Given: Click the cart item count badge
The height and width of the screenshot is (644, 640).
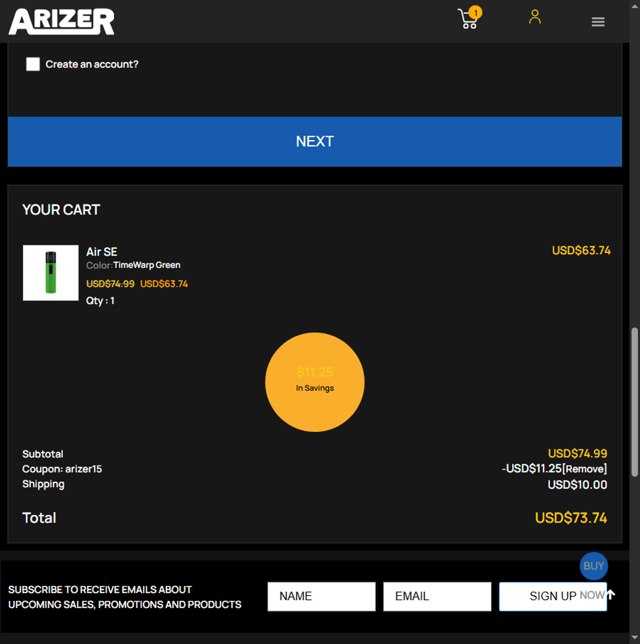Looking at the screenshot, I should [x=475, y=13].
